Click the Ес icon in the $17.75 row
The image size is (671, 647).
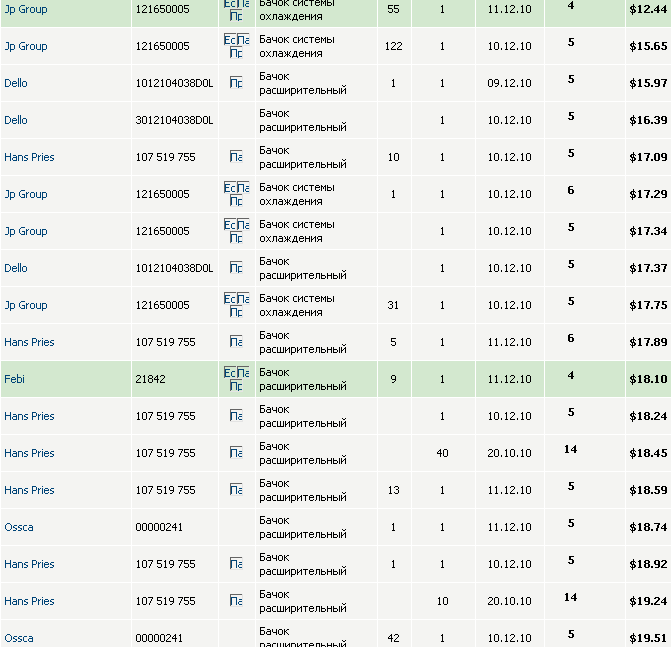(x=230, y=299)
